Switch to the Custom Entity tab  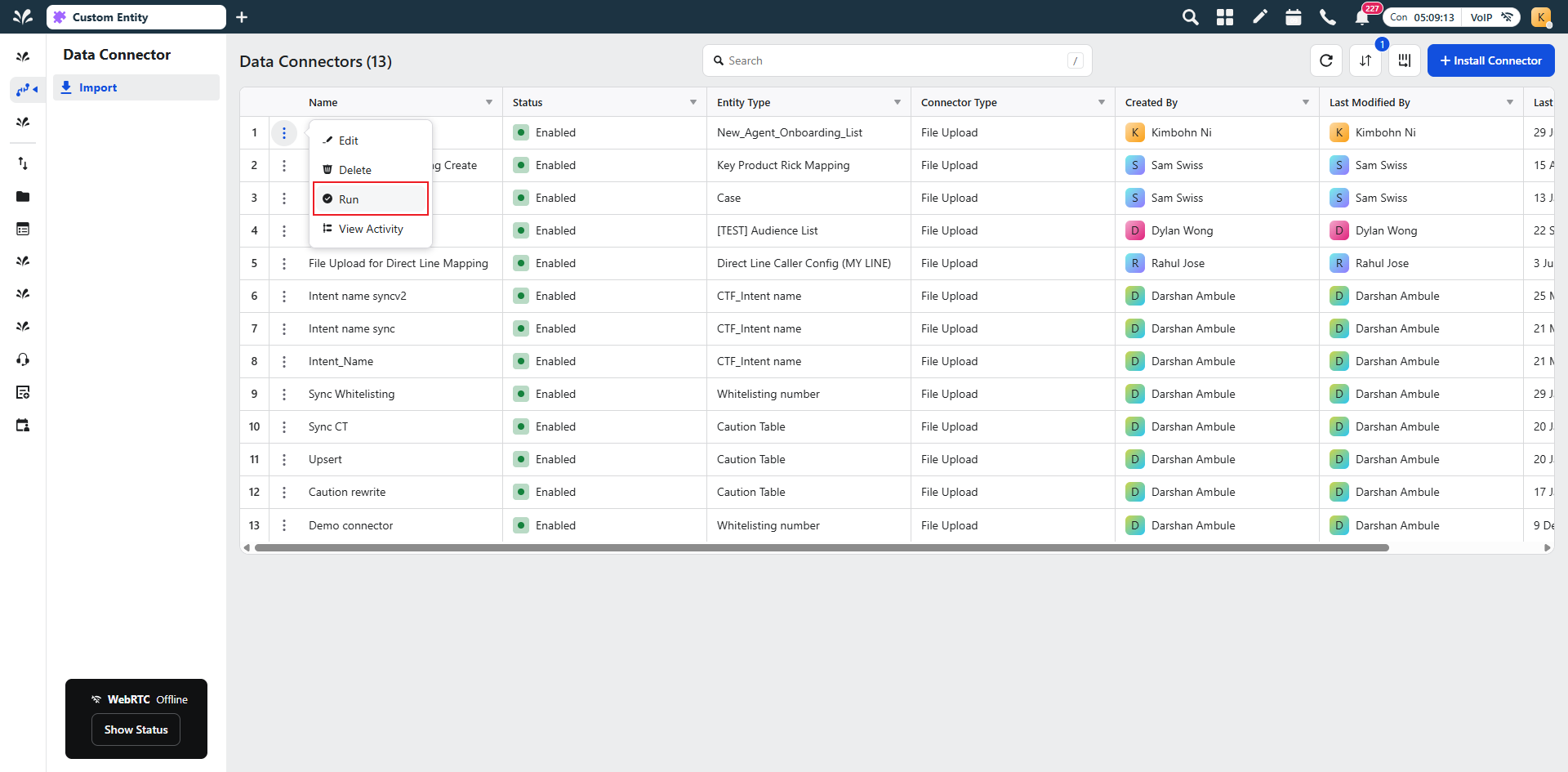(x=136, y=17)
